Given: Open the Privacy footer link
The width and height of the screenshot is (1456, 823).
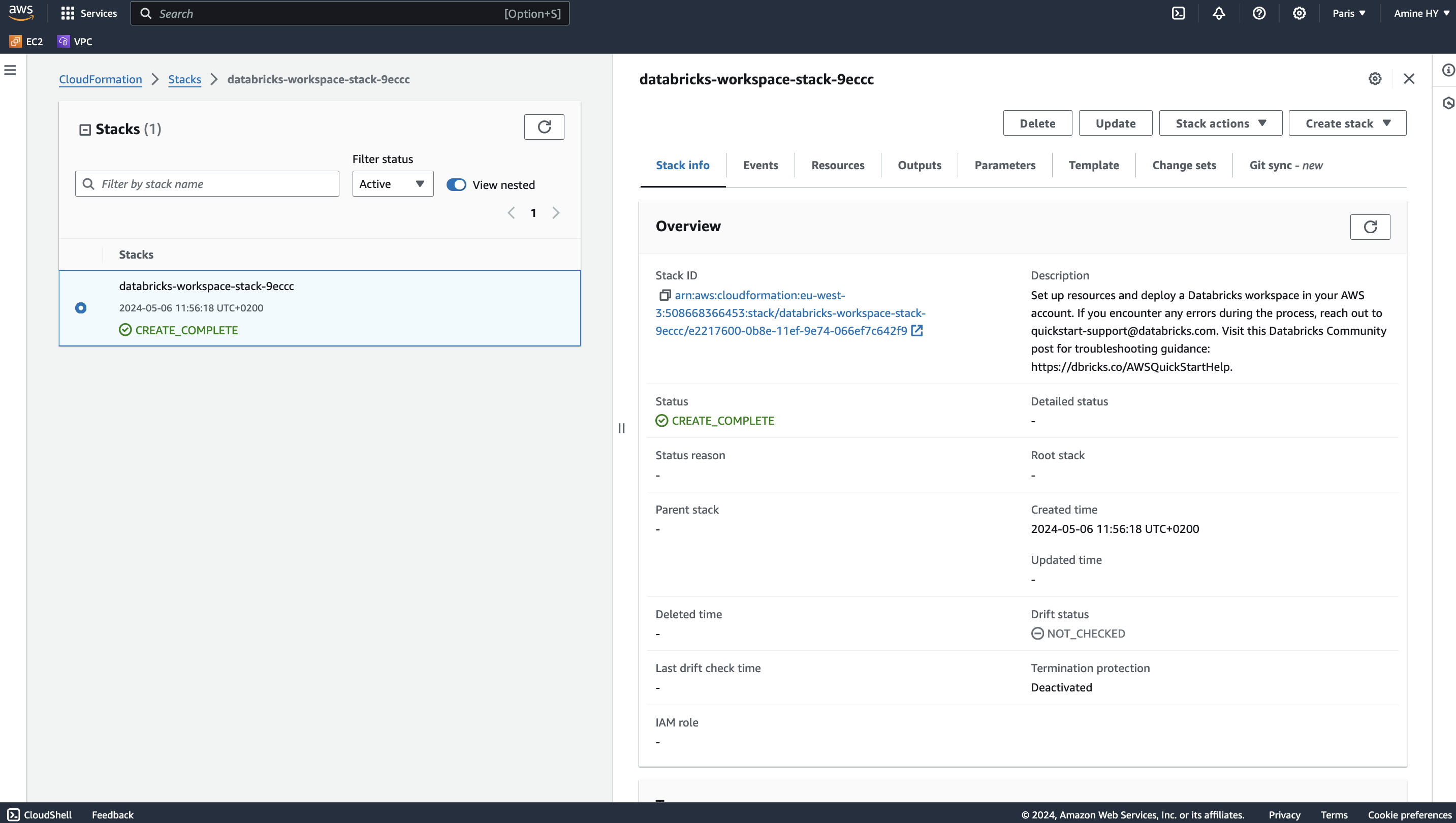Looking at the screenshot, I should tap(1284, 814).
